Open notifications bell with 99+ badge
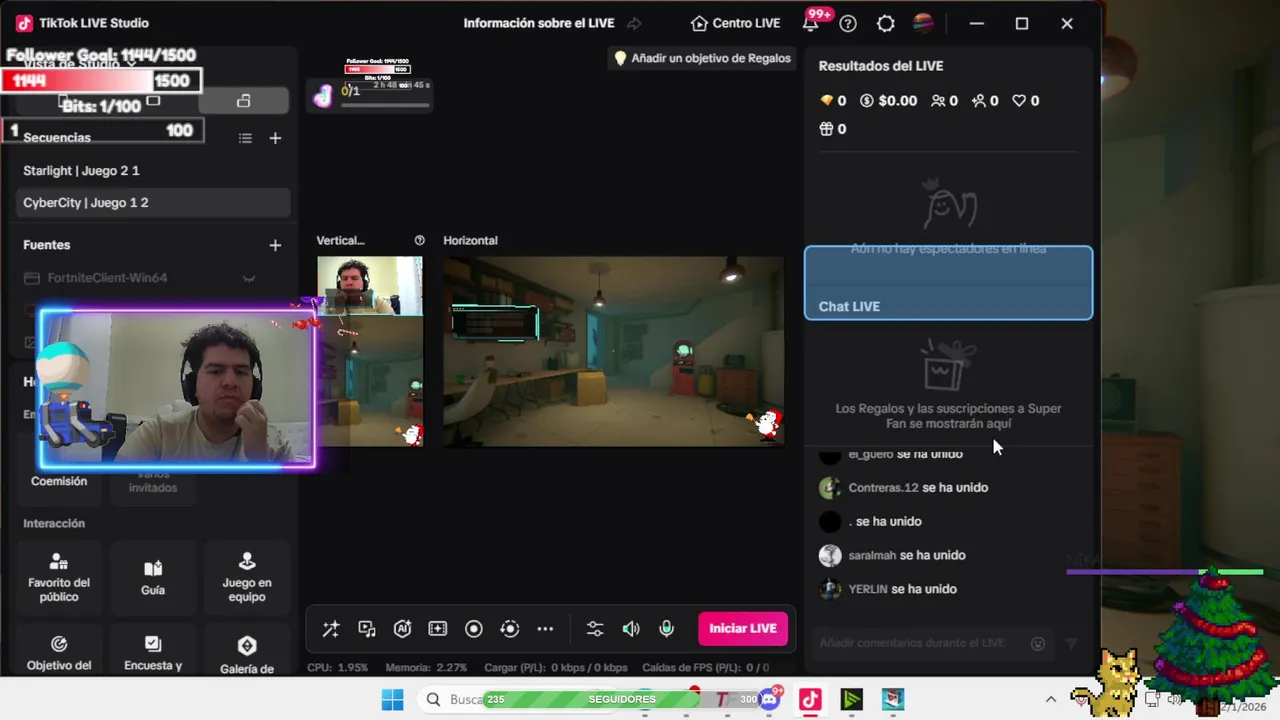Screen dimensions: 1280x720 click(812, 23)
